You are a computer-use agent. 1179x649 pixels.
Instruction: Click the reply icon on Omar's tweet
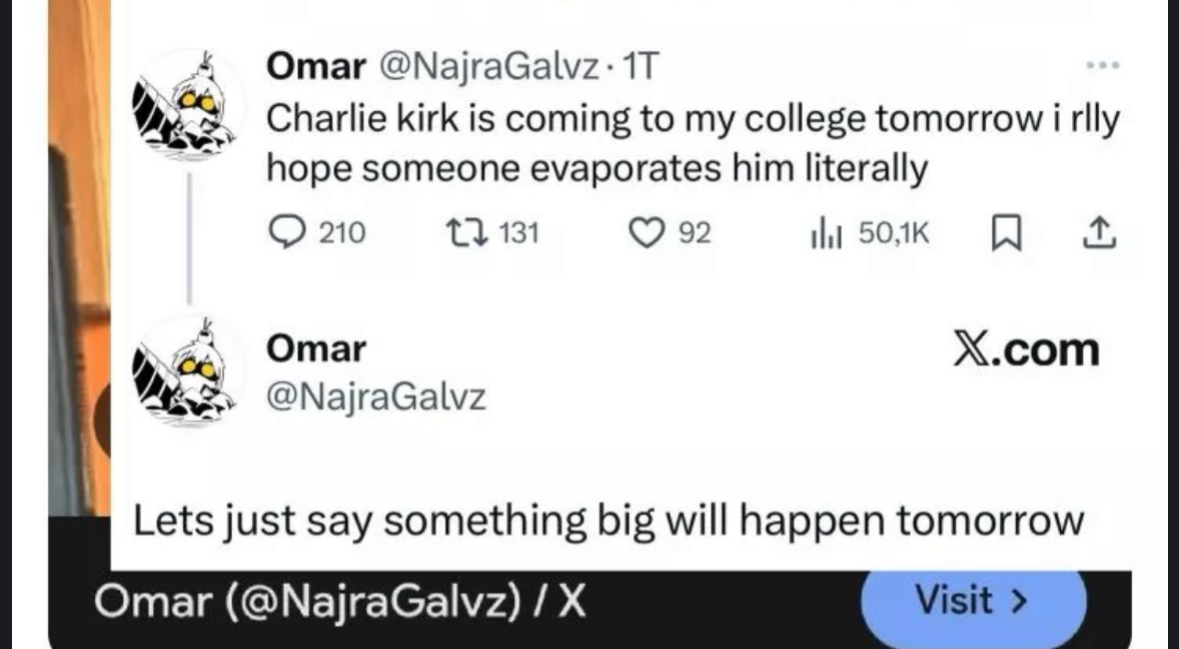tap(290, 234)
